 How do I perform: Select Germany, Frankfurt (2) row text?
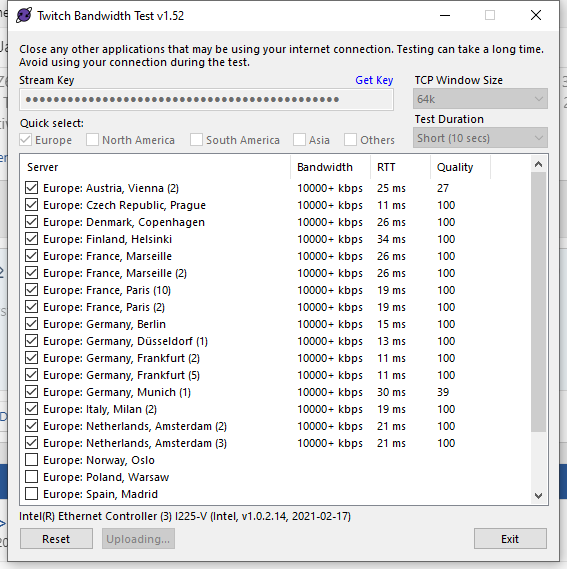point(121,358)
